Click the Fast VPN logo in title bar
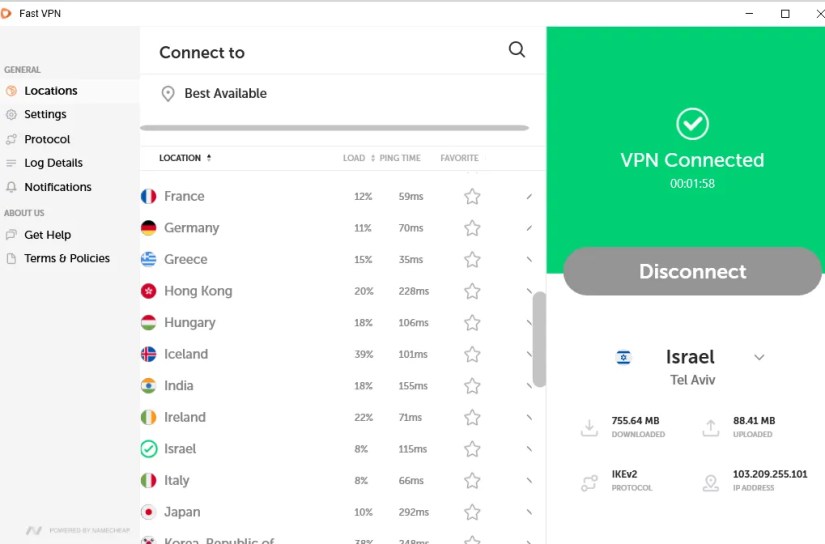The width and height of the screenshot is (825, 544). coord(6,14)
